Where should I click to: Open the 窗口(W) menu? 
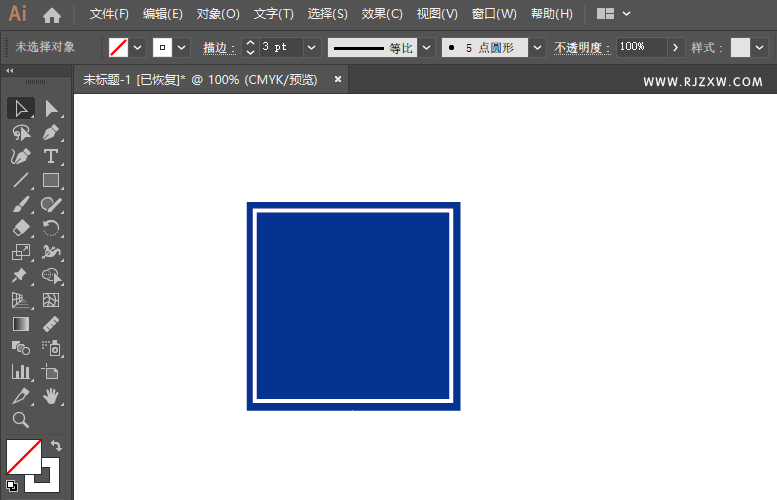(x=494, y=14)
